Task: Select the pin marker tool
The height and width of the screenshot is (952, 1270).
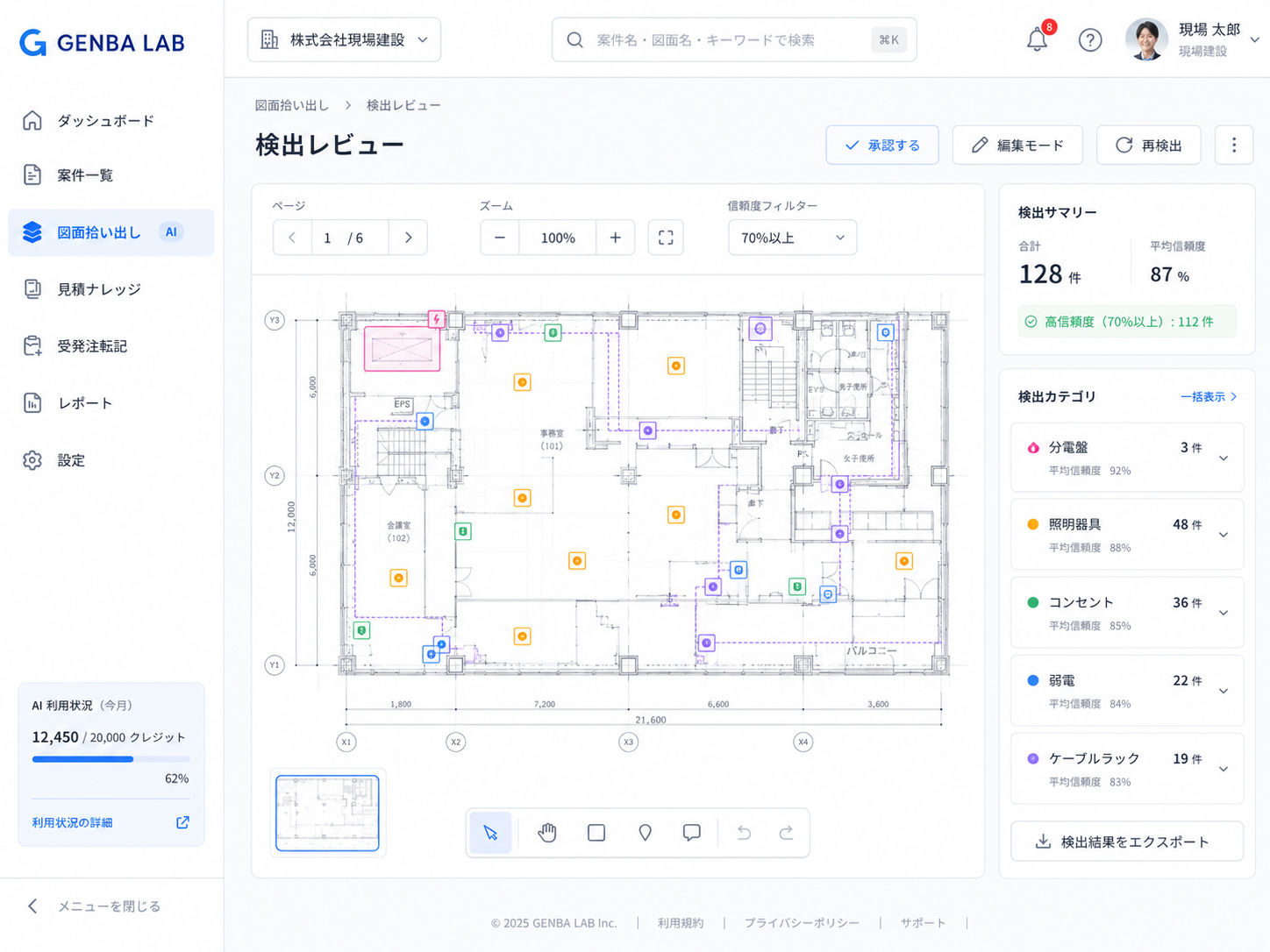Action: pyautogui.click(x=645, y=833)
